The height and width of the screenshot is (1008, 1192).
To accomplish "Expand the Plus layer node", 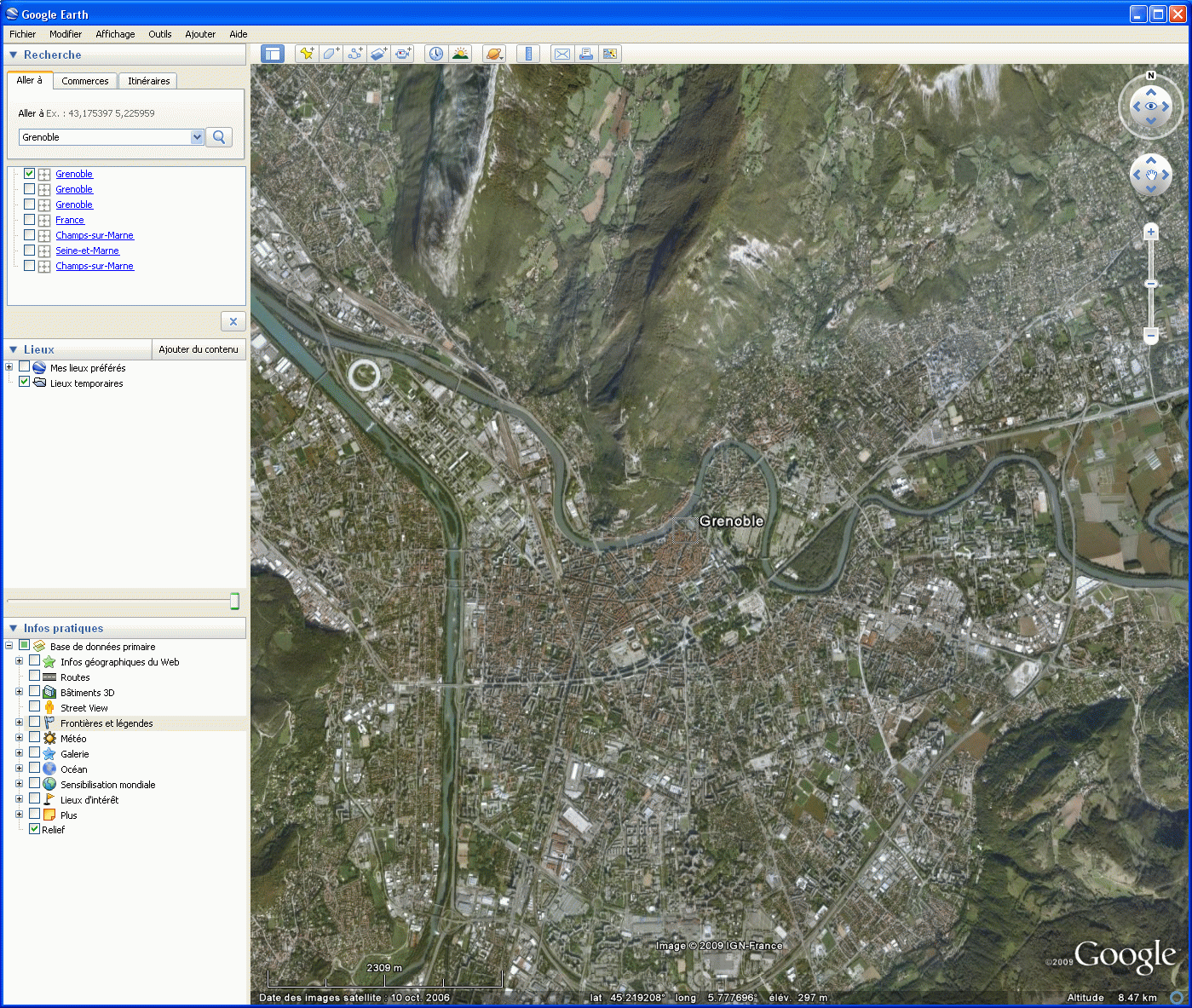I will (19, 815).
